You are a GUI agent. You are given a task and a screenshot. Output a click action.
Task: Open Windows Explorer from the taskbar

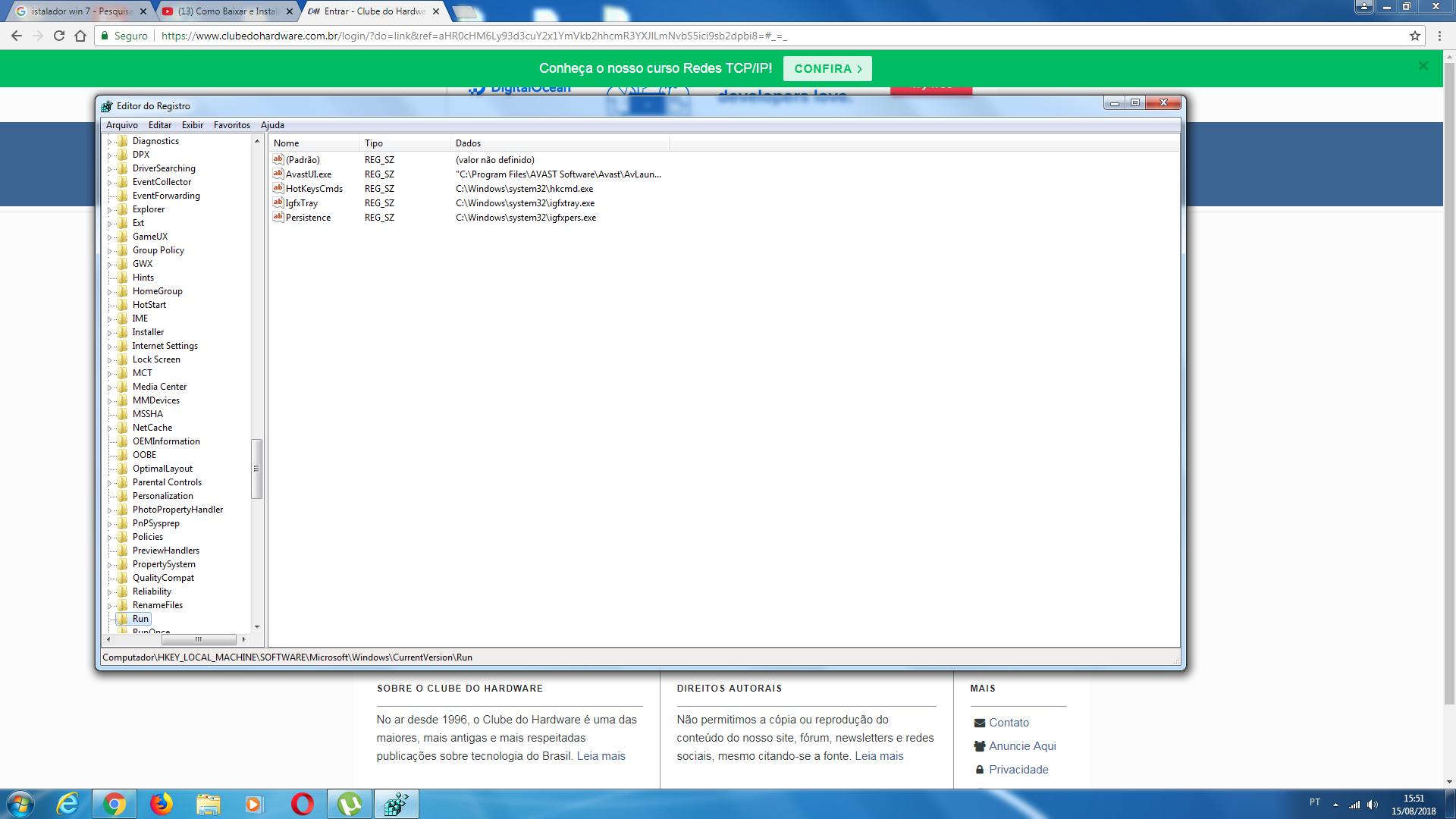pos(208,804)
